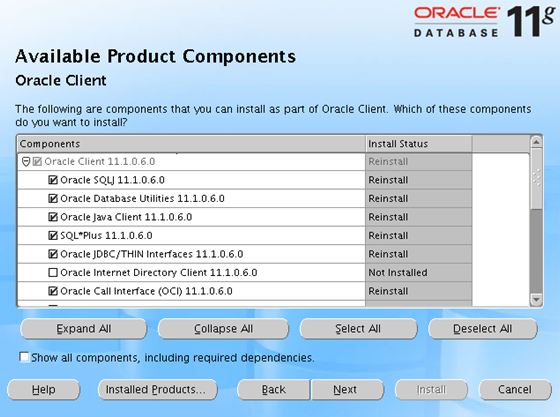Toggle the Oracle Java Client 11.1.0.6.0 checkbox

52,217
